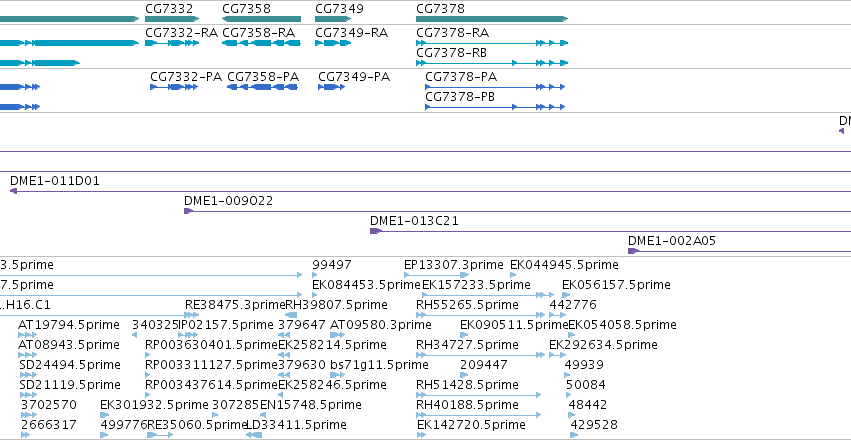851x440 pixels.
Task: Select feature label 209447
Action: (484, 365)
